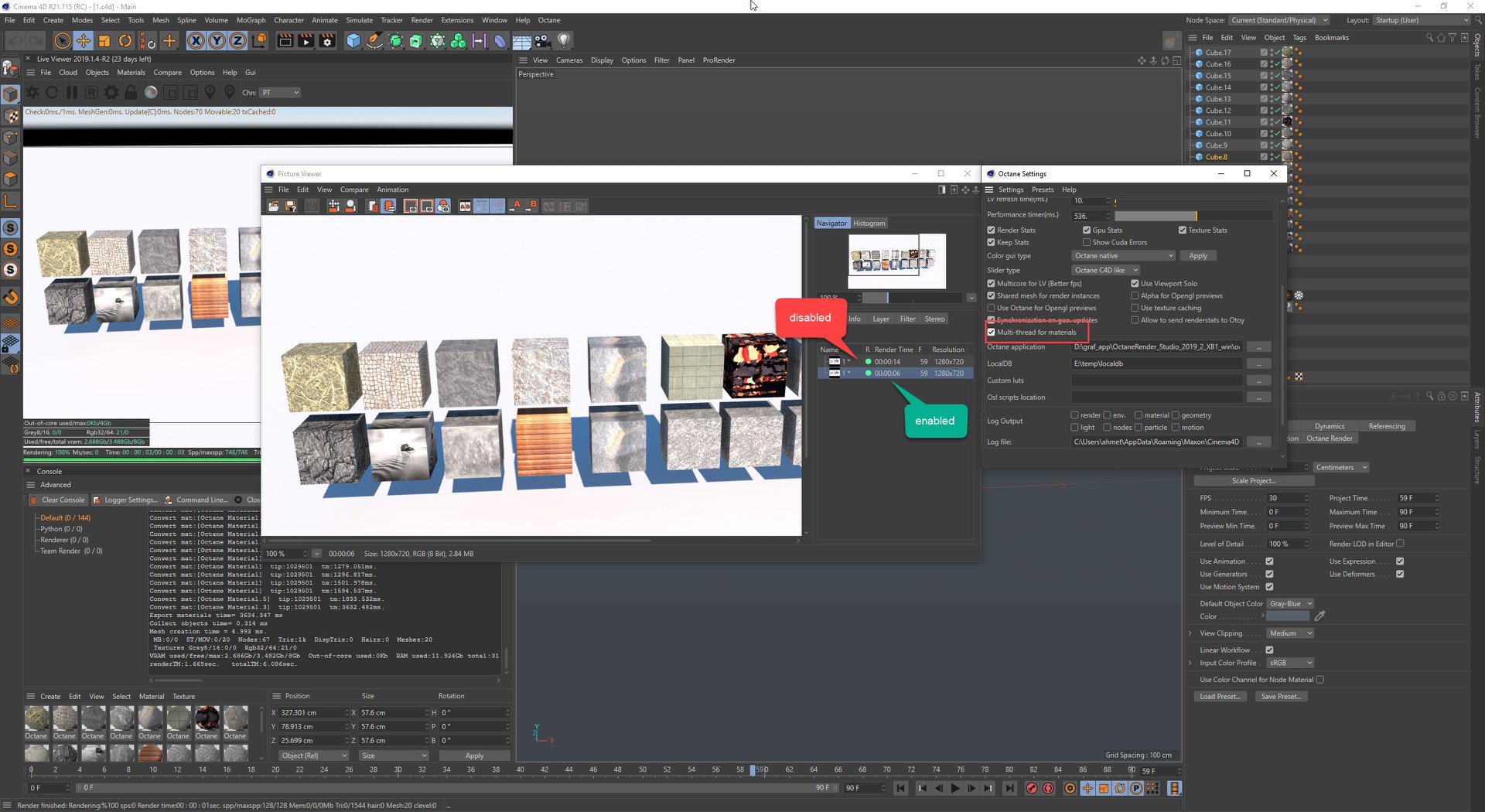This screenshot has height=812, width=1485.
Task: Open Default Object Color dropdown
Action: coord(1291,604)
